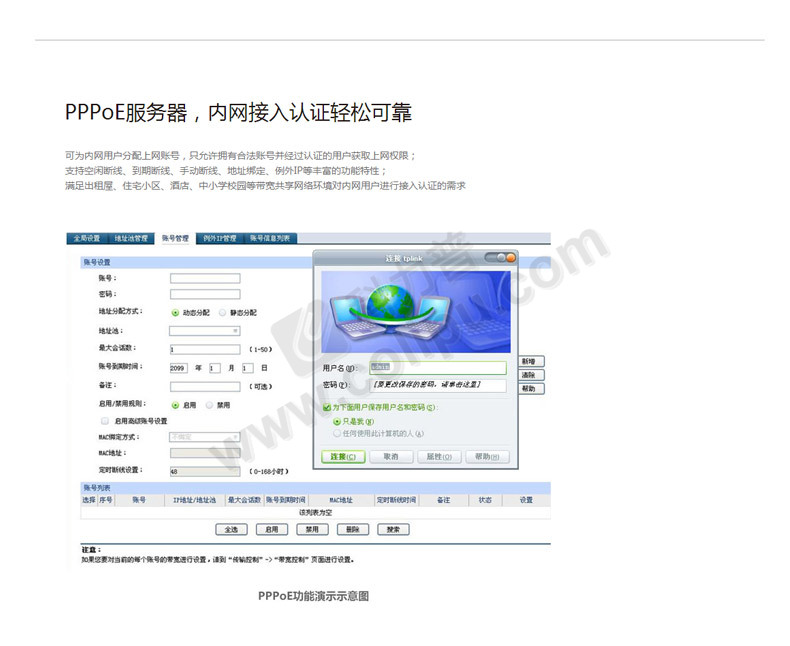This screenshot has height=646, width=790.
Task: Click the 连接 button in the dialog
Action: (x=342, y=456)
